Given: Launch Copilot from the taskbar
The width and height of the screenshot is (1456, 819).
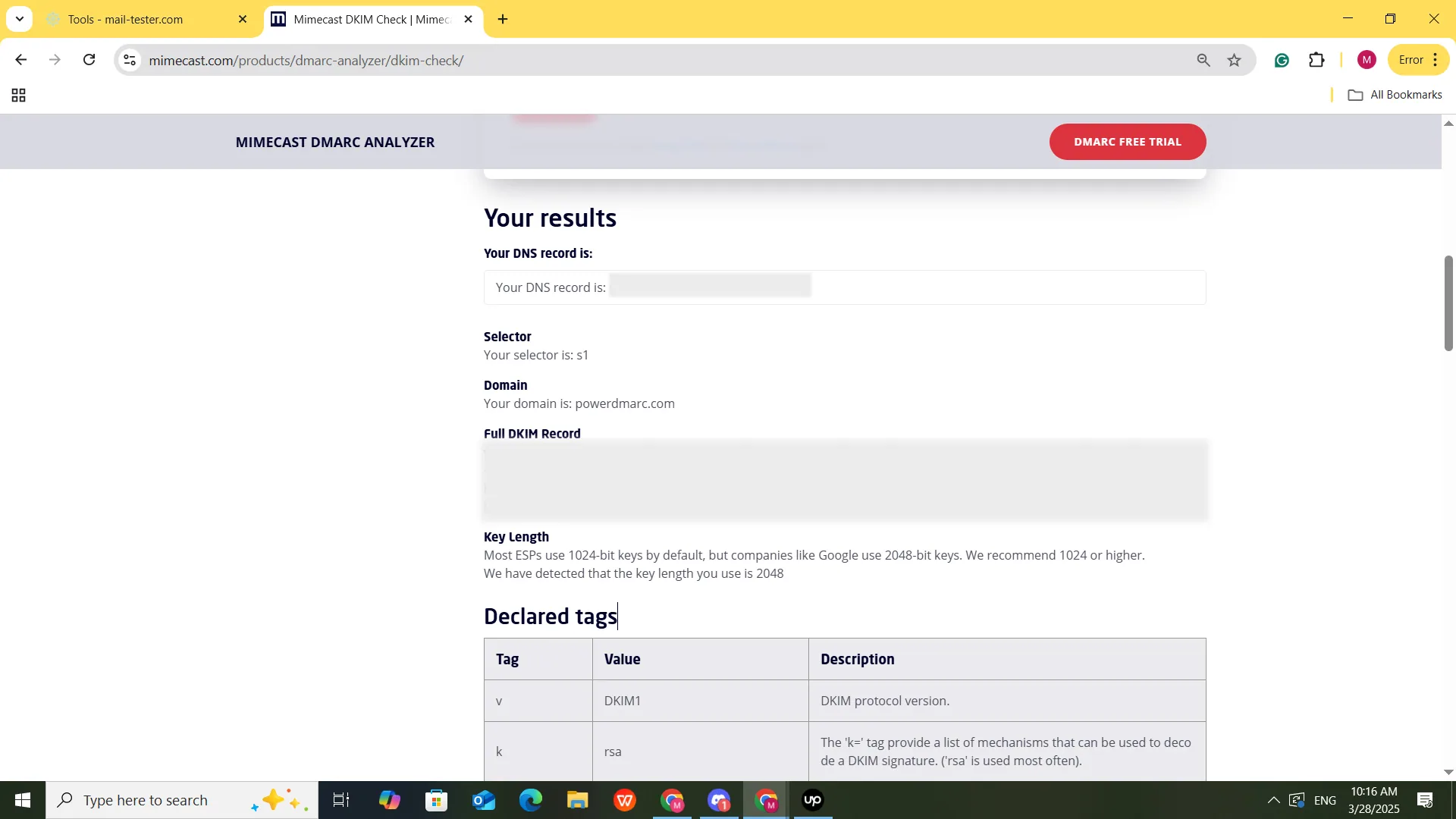Looking at the screenshot, I should point(390,800).
